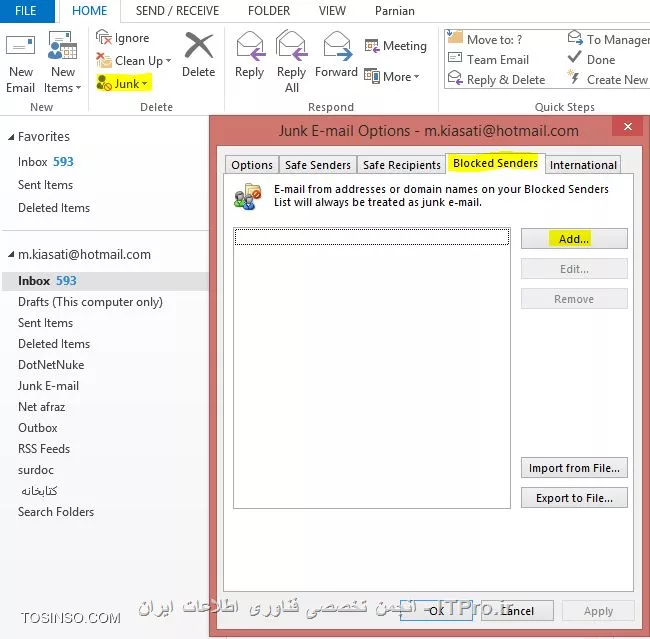Open the New Items menu

[63, 63]
